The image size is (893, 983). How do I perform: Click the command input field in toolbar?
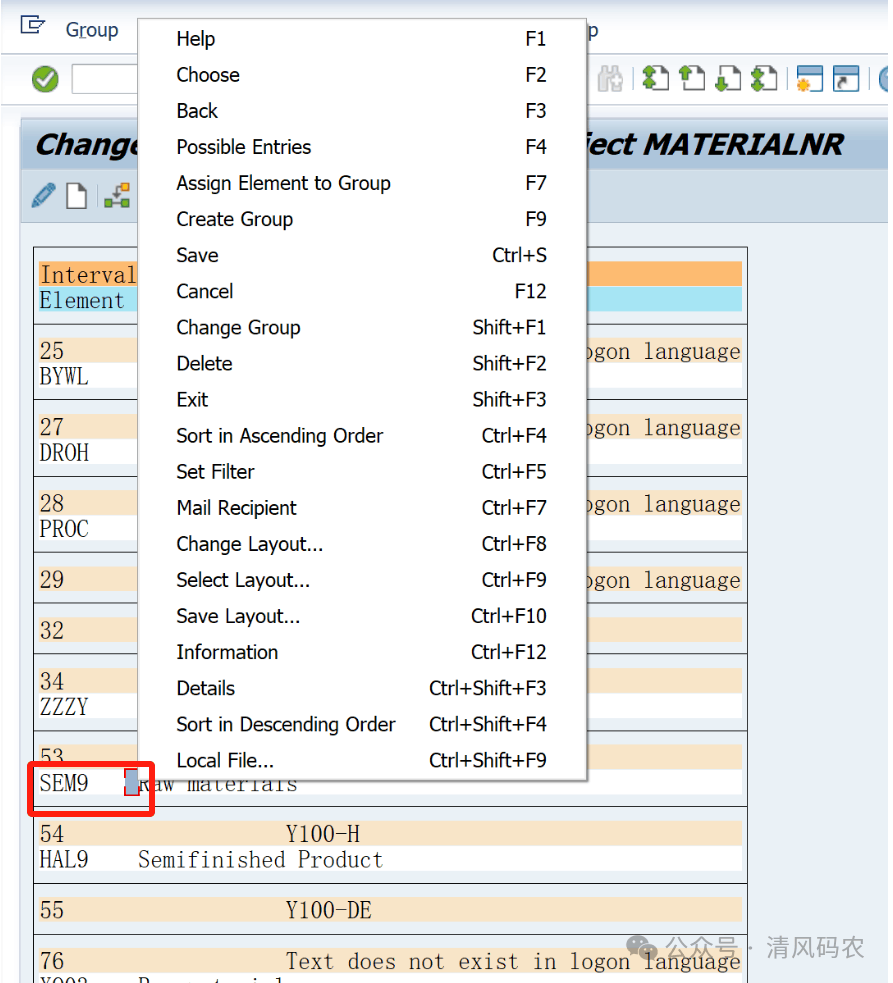[x=104, y=79]
